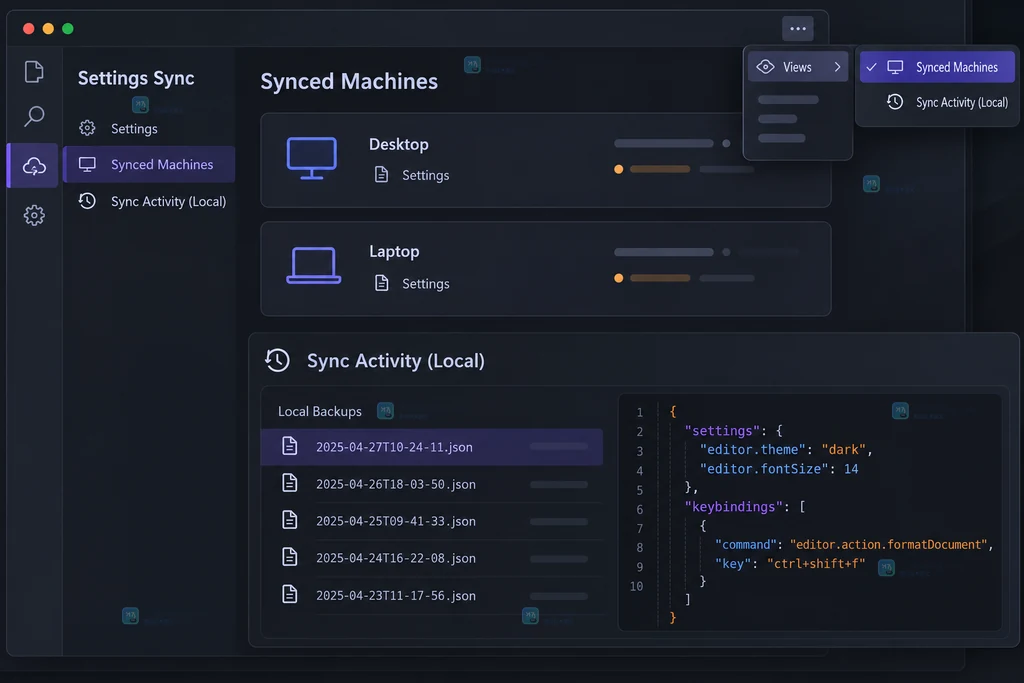Minimize the window with the yellow button

[48, 29]
